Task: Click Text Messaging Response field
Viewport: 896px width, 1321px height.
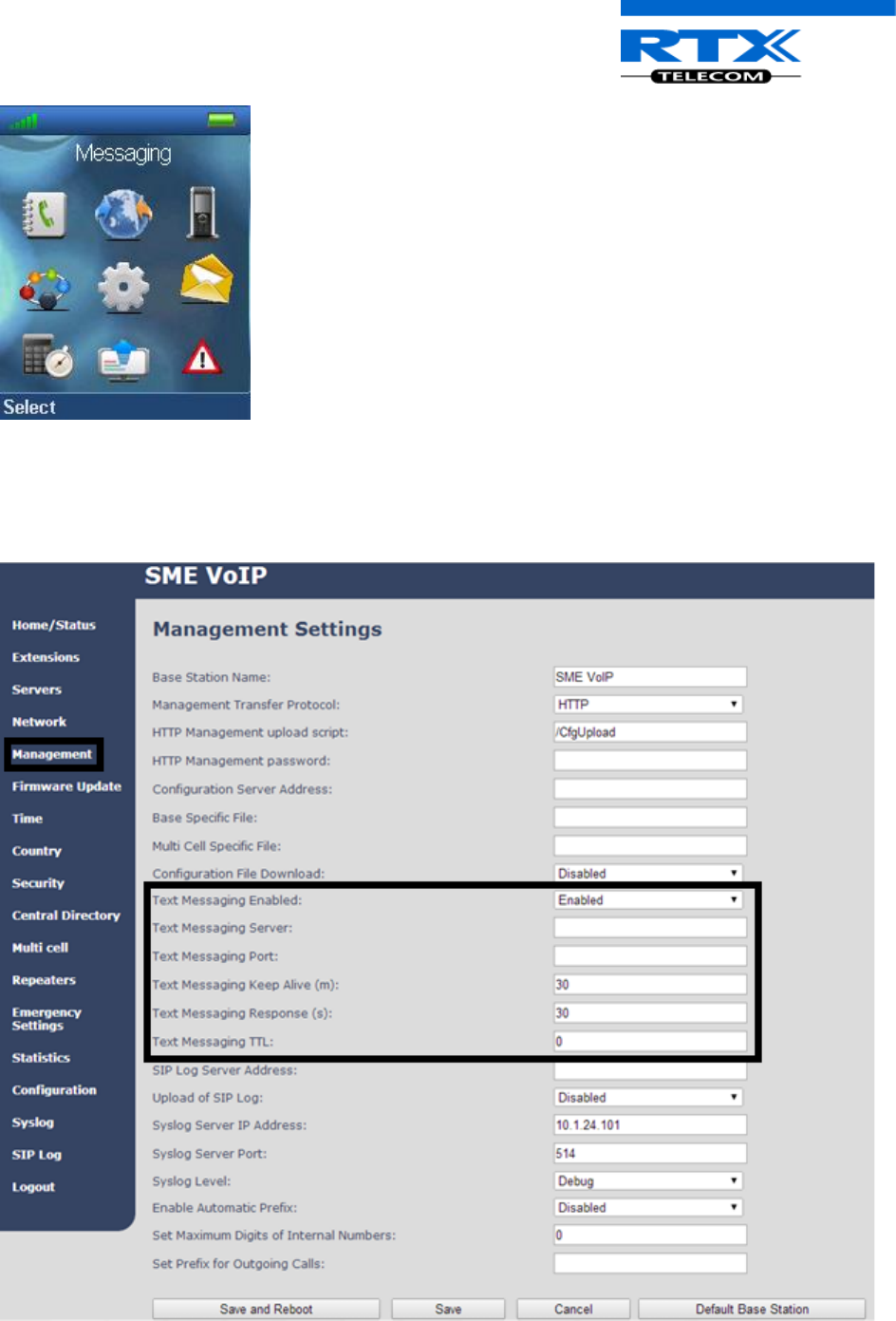Action: click(650, 1013)
